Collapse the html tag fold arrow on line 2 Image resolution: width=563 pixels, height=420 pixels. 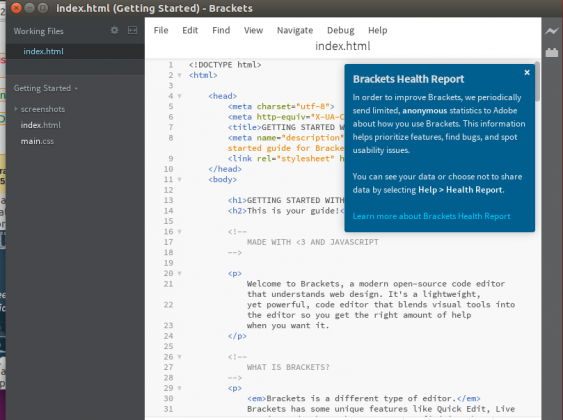click(x=180, y=75)
